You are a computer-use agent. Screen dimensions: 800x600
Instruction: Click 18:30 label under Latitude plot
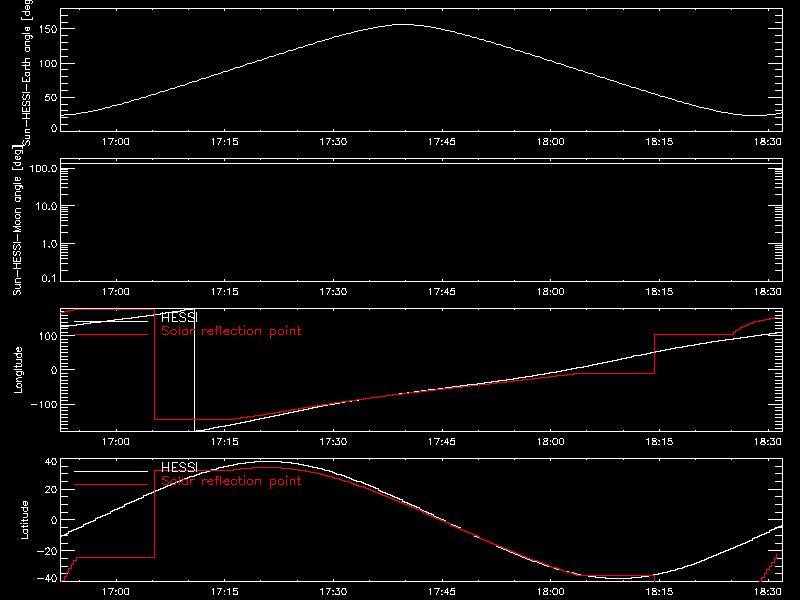coord(768,591)
